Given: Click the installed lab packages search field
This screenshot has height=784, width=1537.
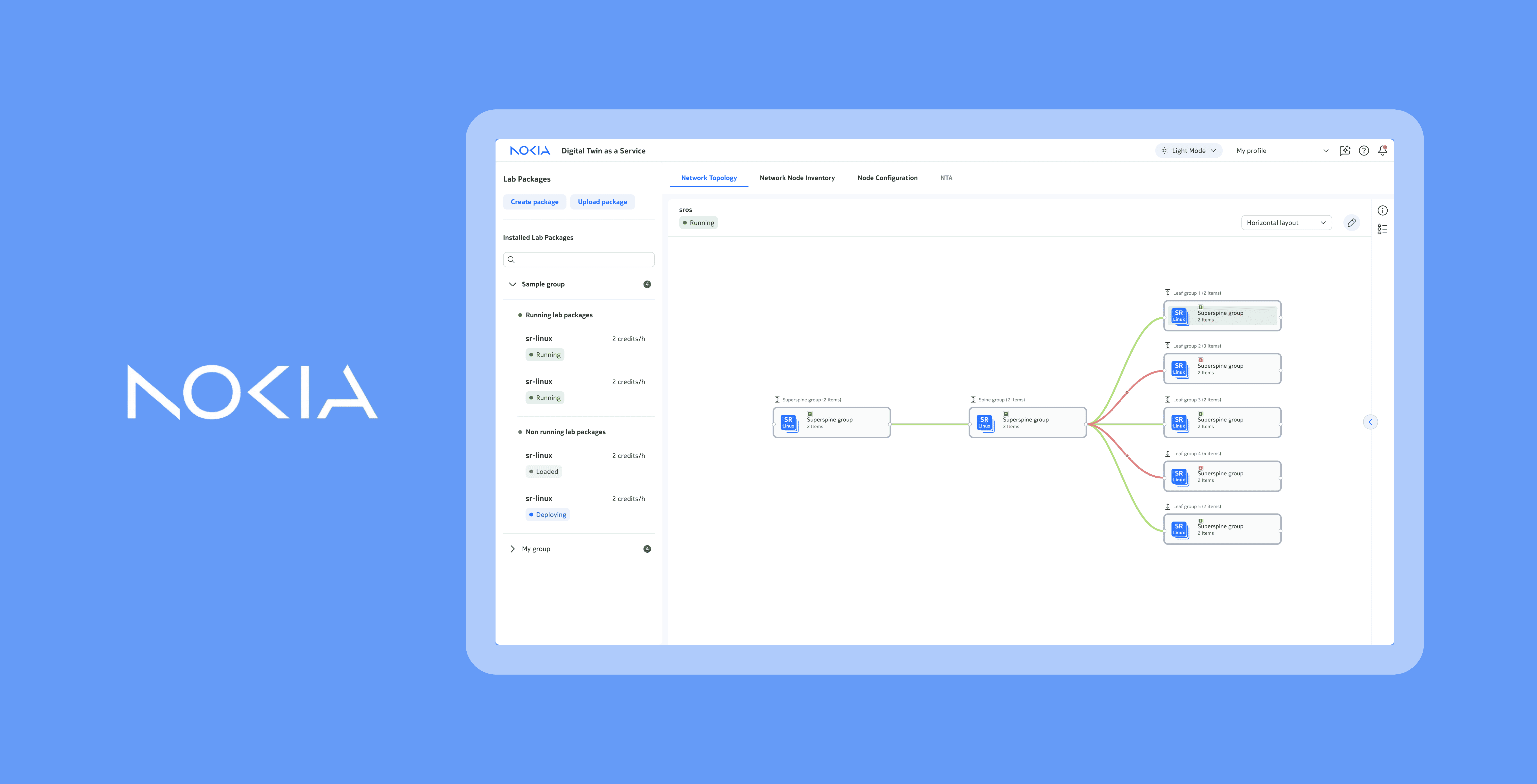Looking at the screenshot, I should click(x=579, y=260).
